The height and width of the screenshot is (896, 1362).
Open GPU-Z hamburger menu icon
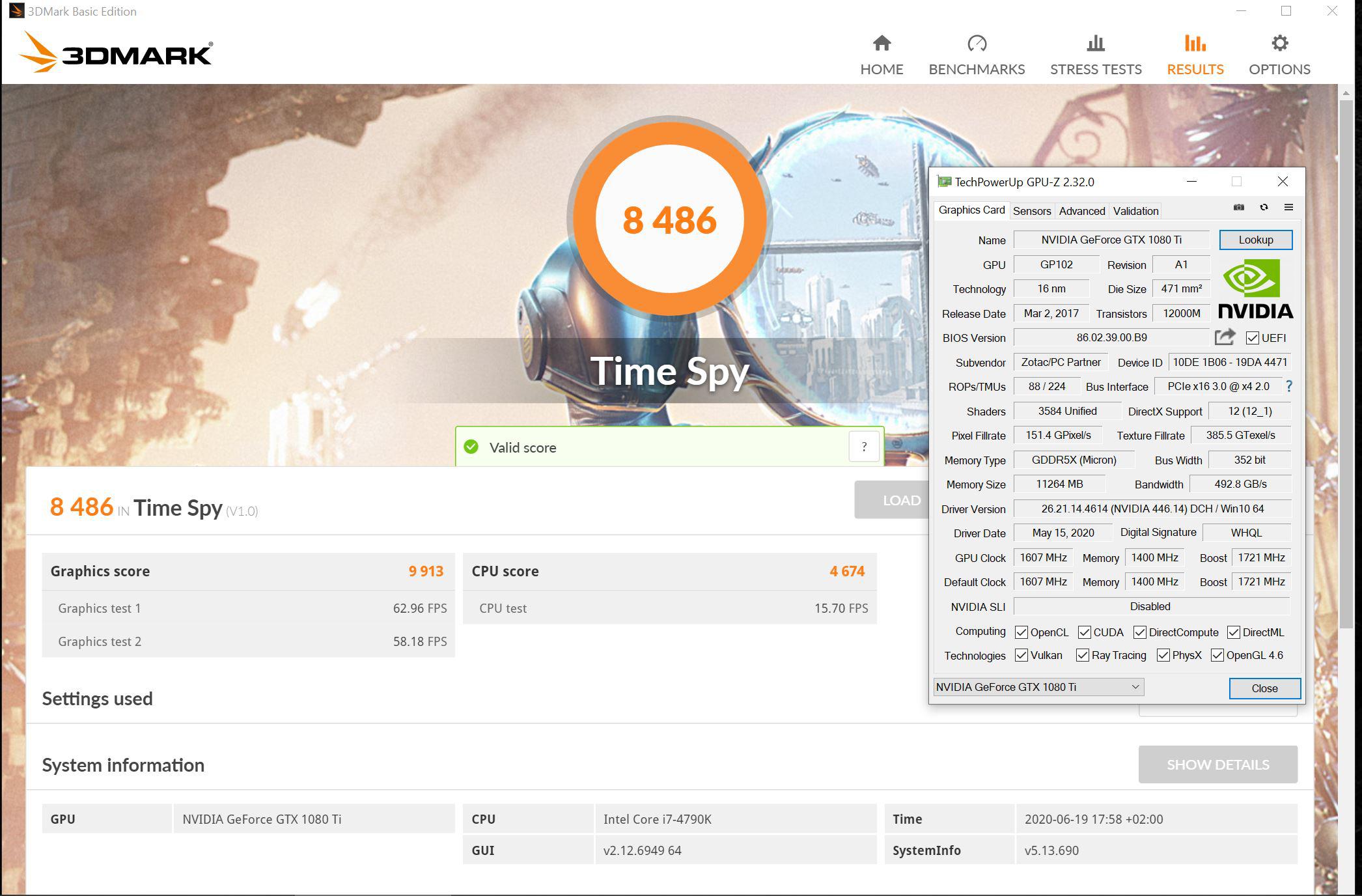[1288, 208]
